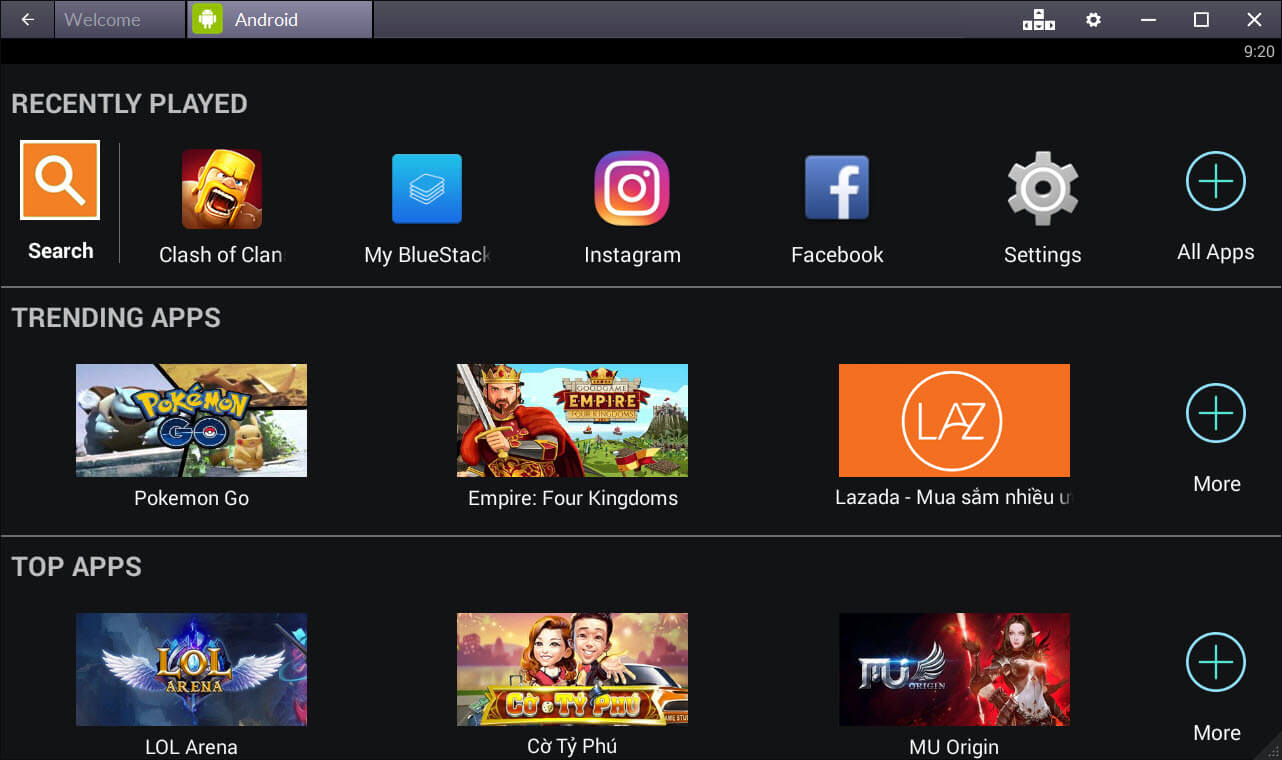Open the orange Lazada banner thumbnail
The height and width of the screenshot is (760, 1282).
tap(954, 420)
